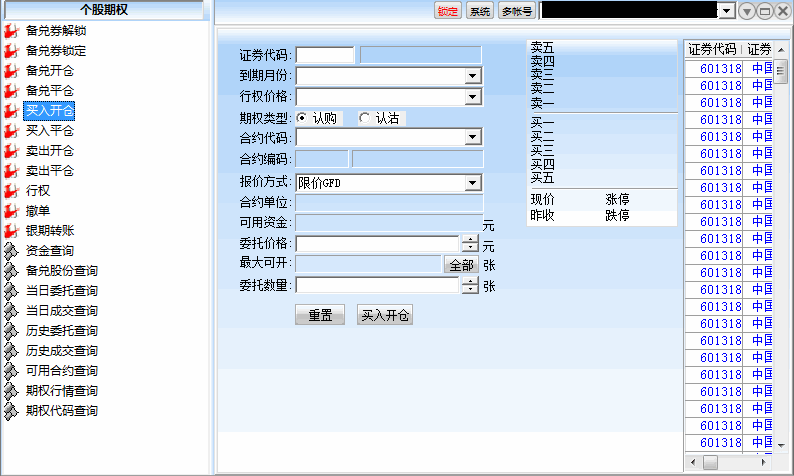Click the query icon beside 历史委托查询

[x=11, y=331]
